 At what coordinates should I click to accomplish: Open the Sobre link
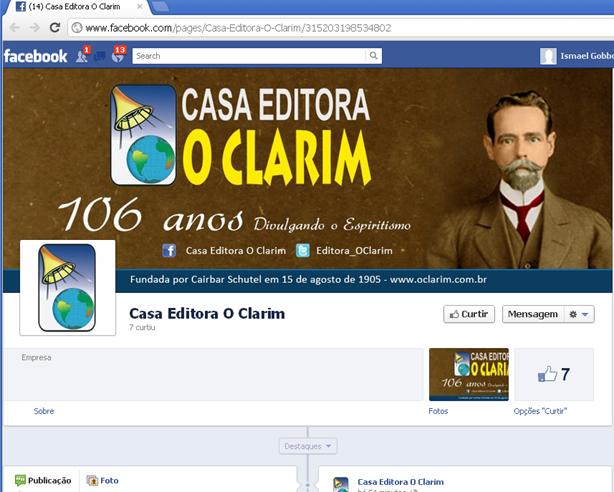(x=44, y=411)
